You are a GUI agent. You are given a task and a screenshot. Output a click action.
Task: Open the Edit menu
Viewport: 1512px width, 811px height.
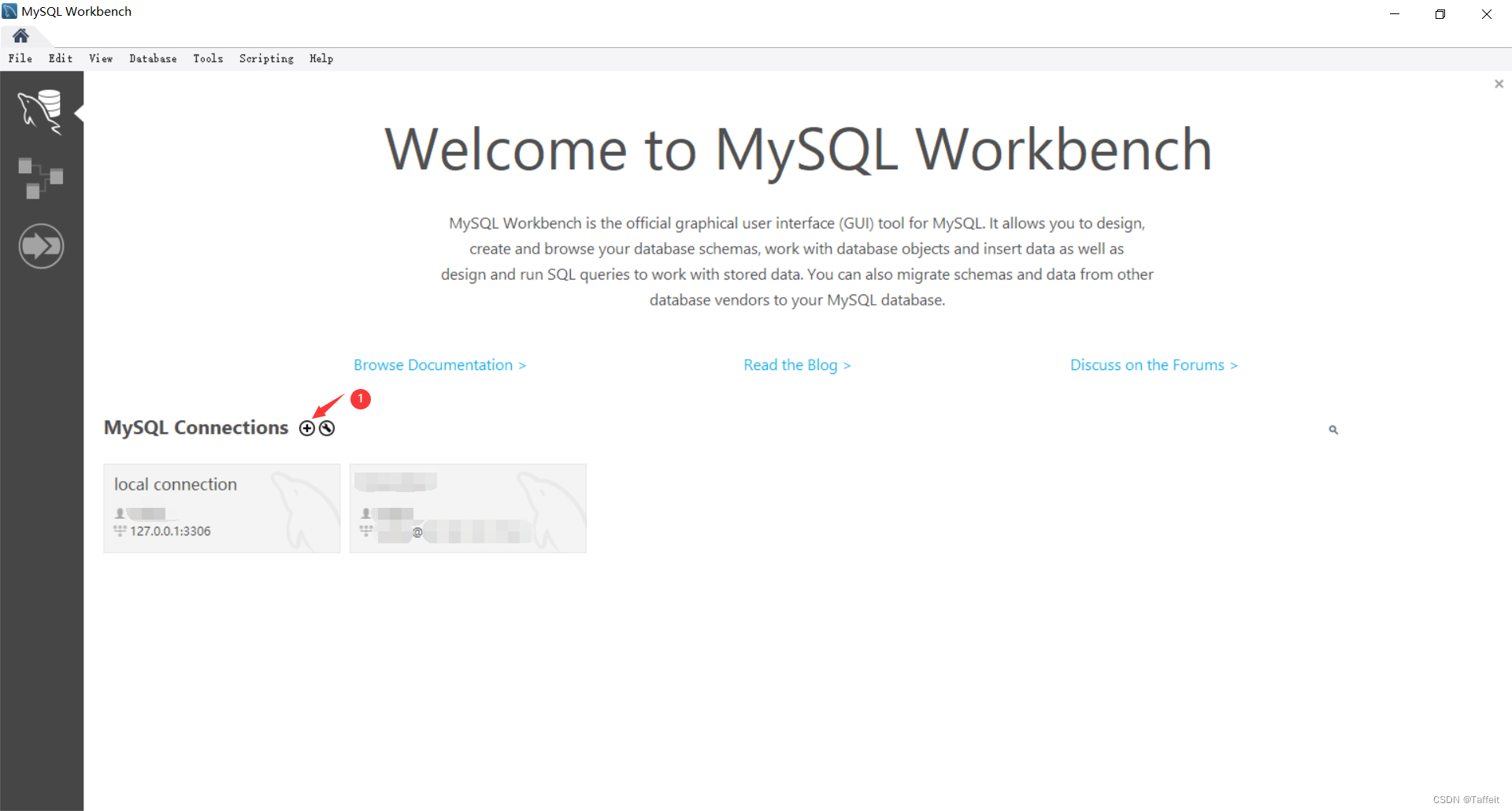pos(60,58)
